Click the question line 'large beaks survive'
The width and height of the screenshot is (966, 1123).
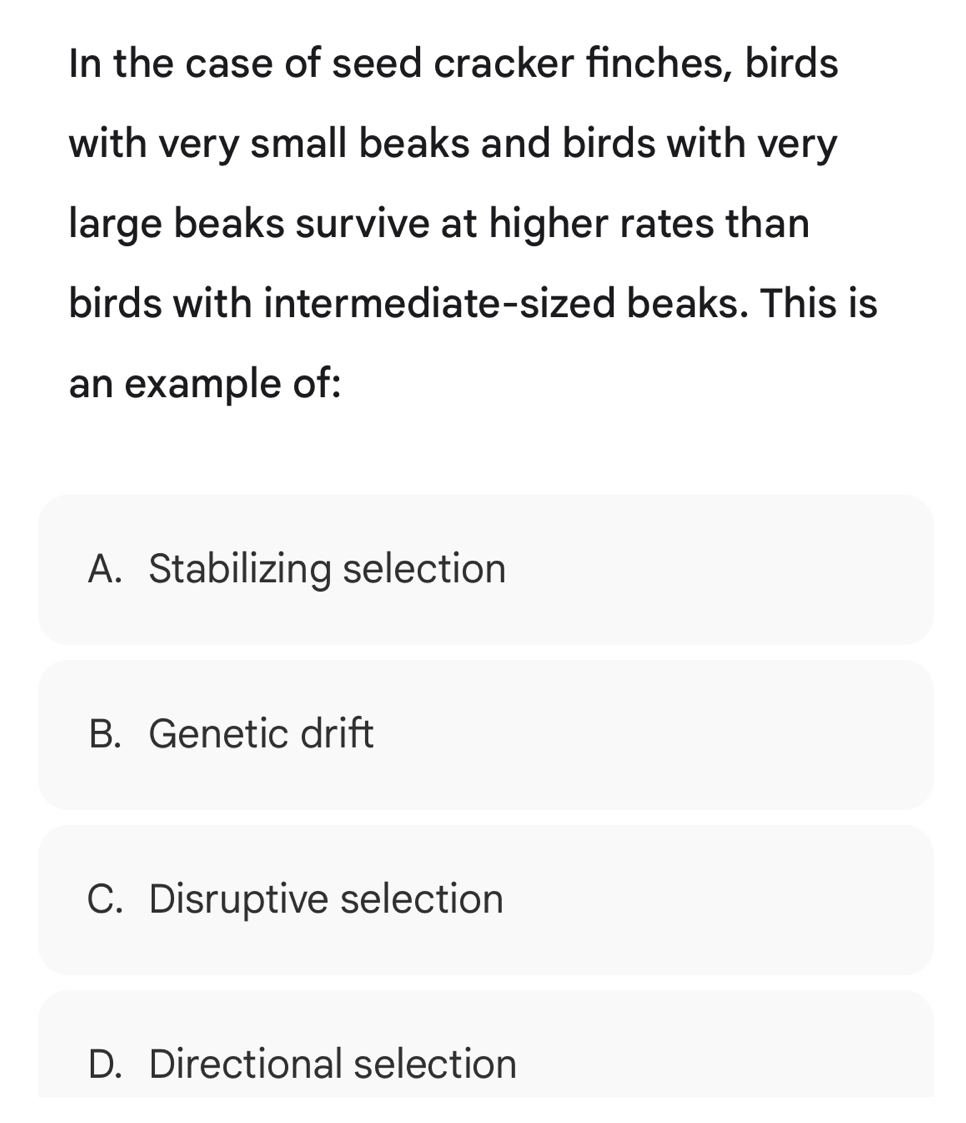[x=439, y=223]
